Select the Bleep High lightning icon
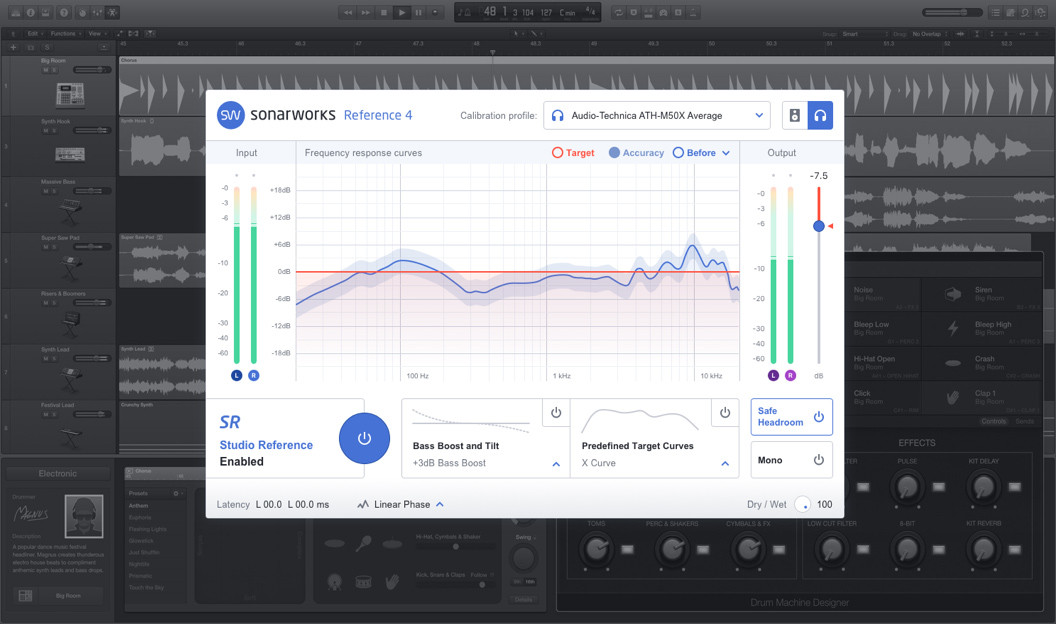The height and width of the screenshot is (624, 1056). (953, 328)
